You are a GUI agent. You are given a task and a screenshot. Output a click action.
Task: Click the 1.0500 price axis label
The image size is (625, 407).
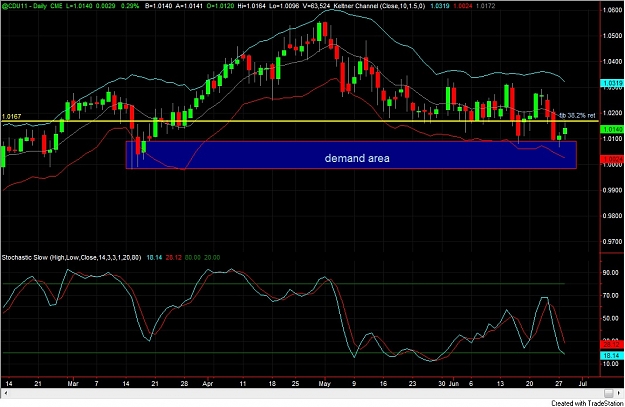(612, 35)
